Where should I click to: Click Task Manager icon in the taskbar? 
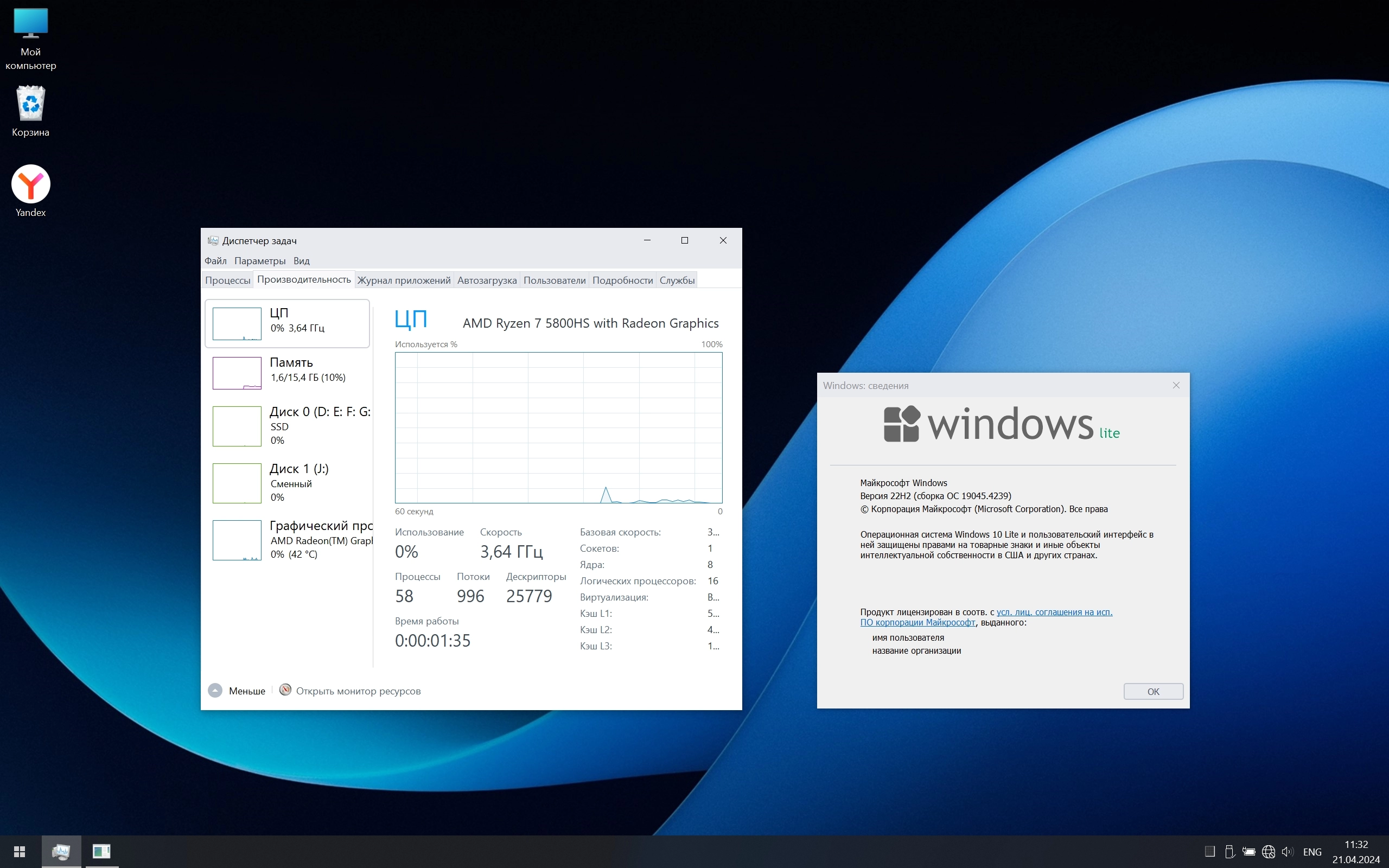[x=61, y=851]
